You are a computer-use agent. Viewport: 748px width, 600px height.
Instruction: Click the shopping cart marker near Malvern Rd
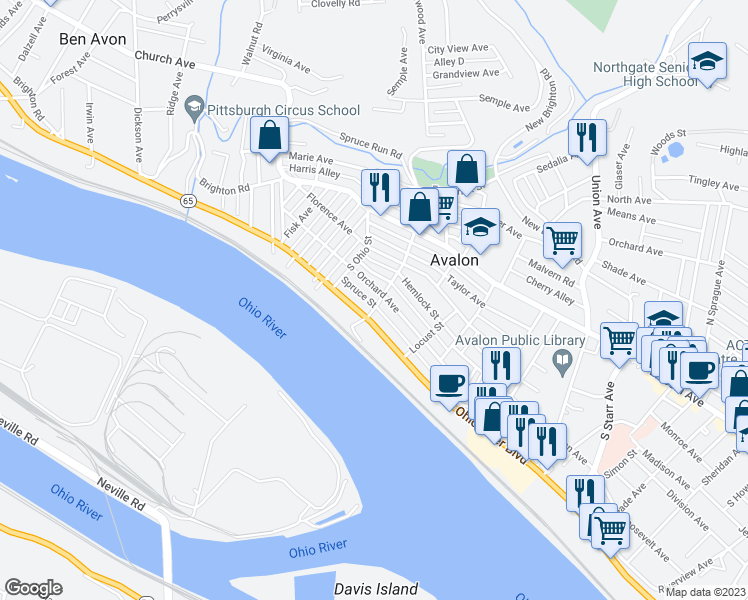click(x=562, y=244)
